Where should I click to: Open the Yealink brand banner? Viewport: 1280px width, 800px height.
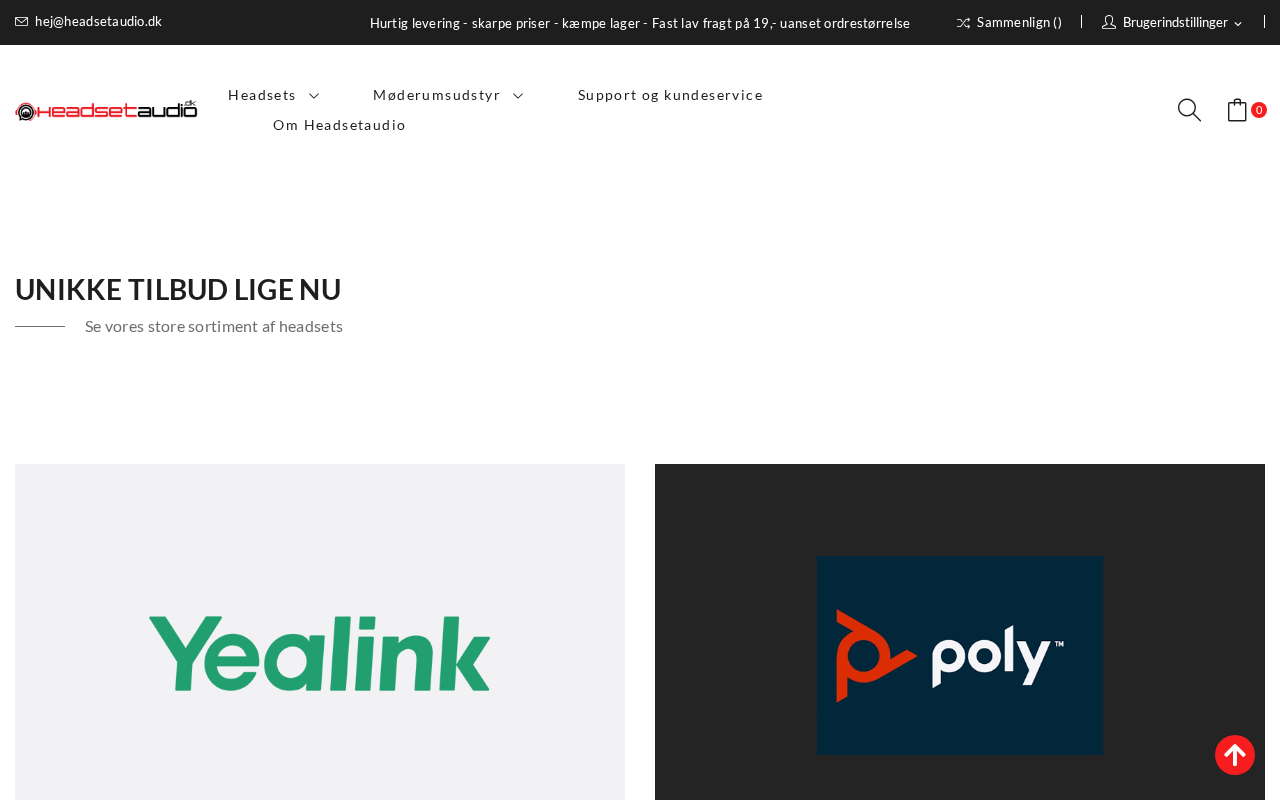pos(320,632)
